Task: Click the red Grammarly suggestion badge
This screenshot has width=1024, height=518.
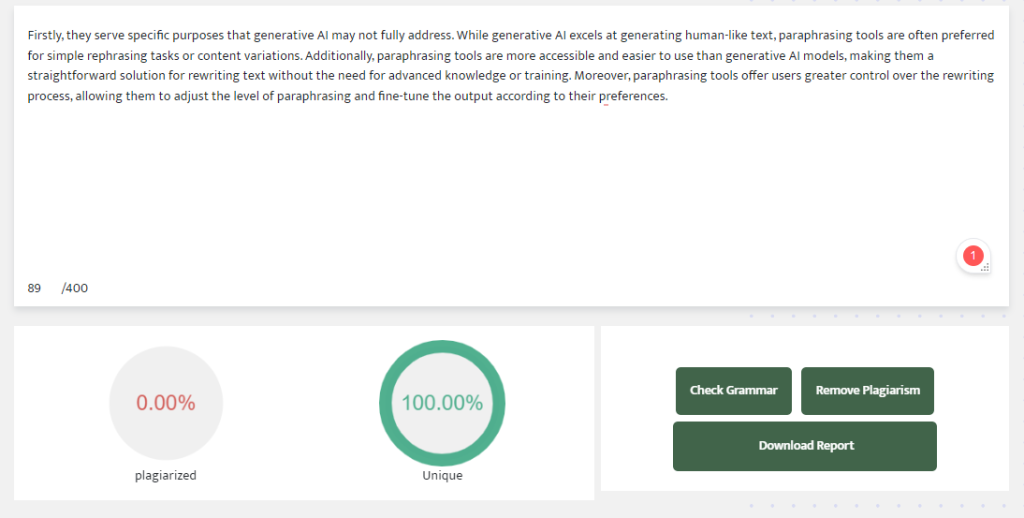Action: tap(972, 256)
